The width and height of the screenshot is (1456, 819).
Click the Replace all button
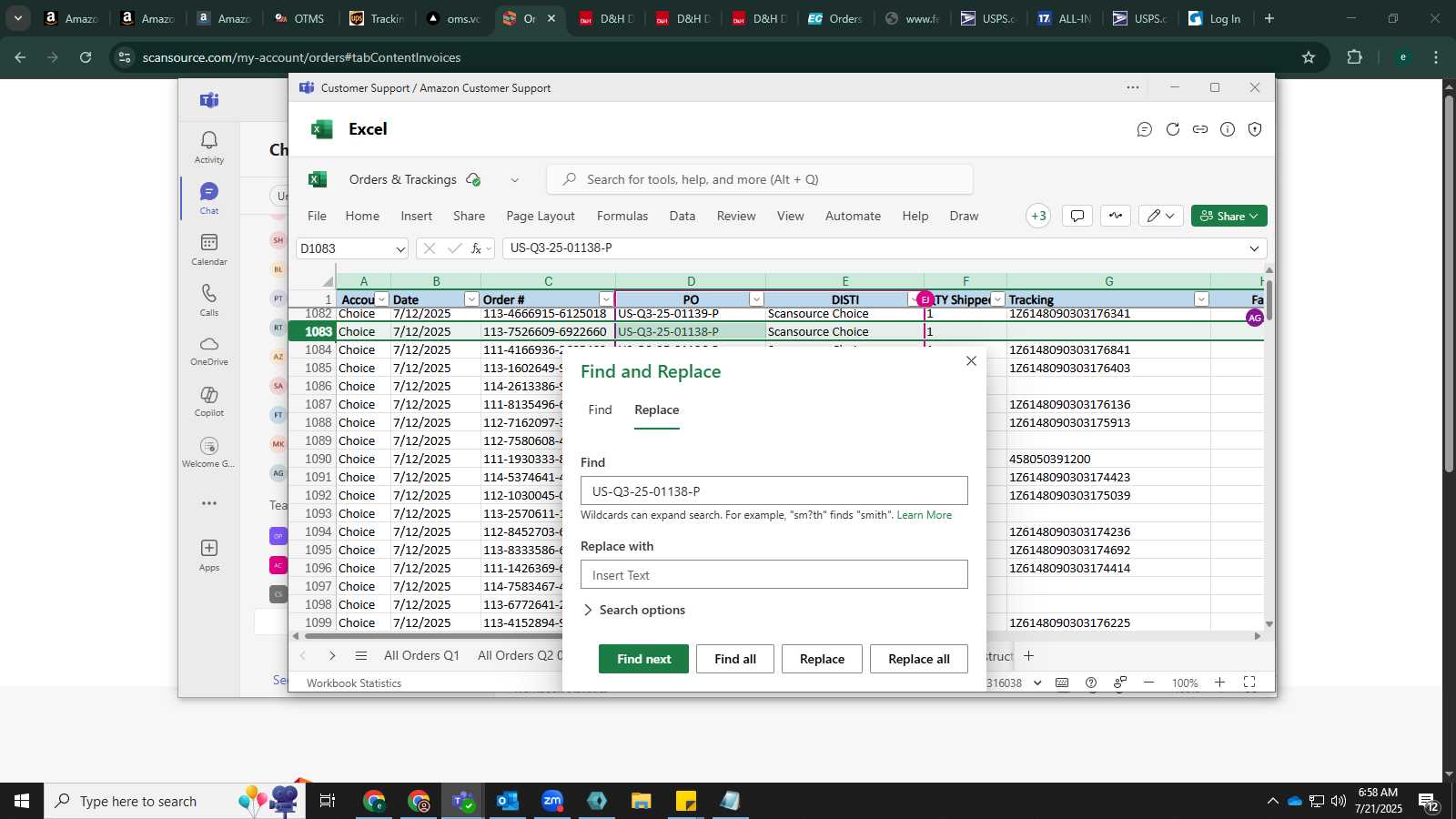click(919, 659)
